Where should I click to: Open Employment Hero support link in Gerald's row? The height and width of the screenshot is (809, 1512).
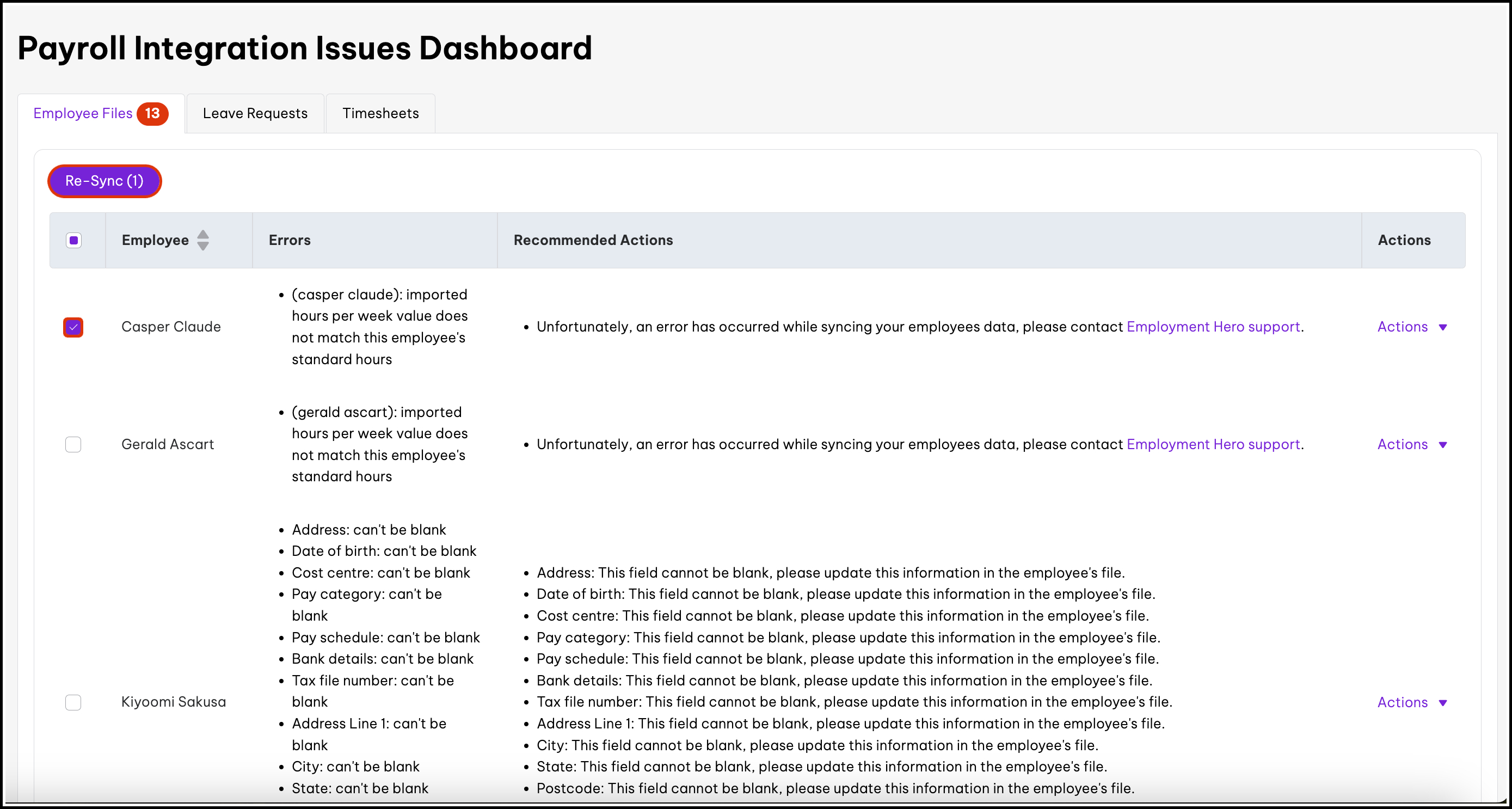tap(1213, 444)
